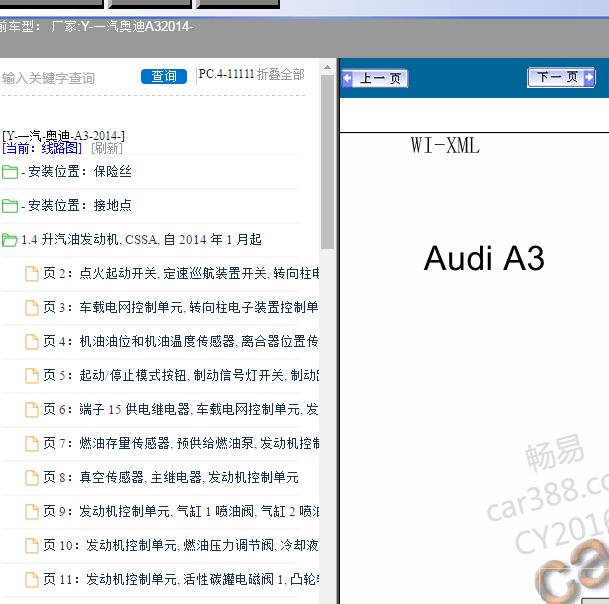The width and height of the screenshot is (609, 604).
Task: Click folder icon beside 安装位置：接地点
Action: [x=10, y=205]
